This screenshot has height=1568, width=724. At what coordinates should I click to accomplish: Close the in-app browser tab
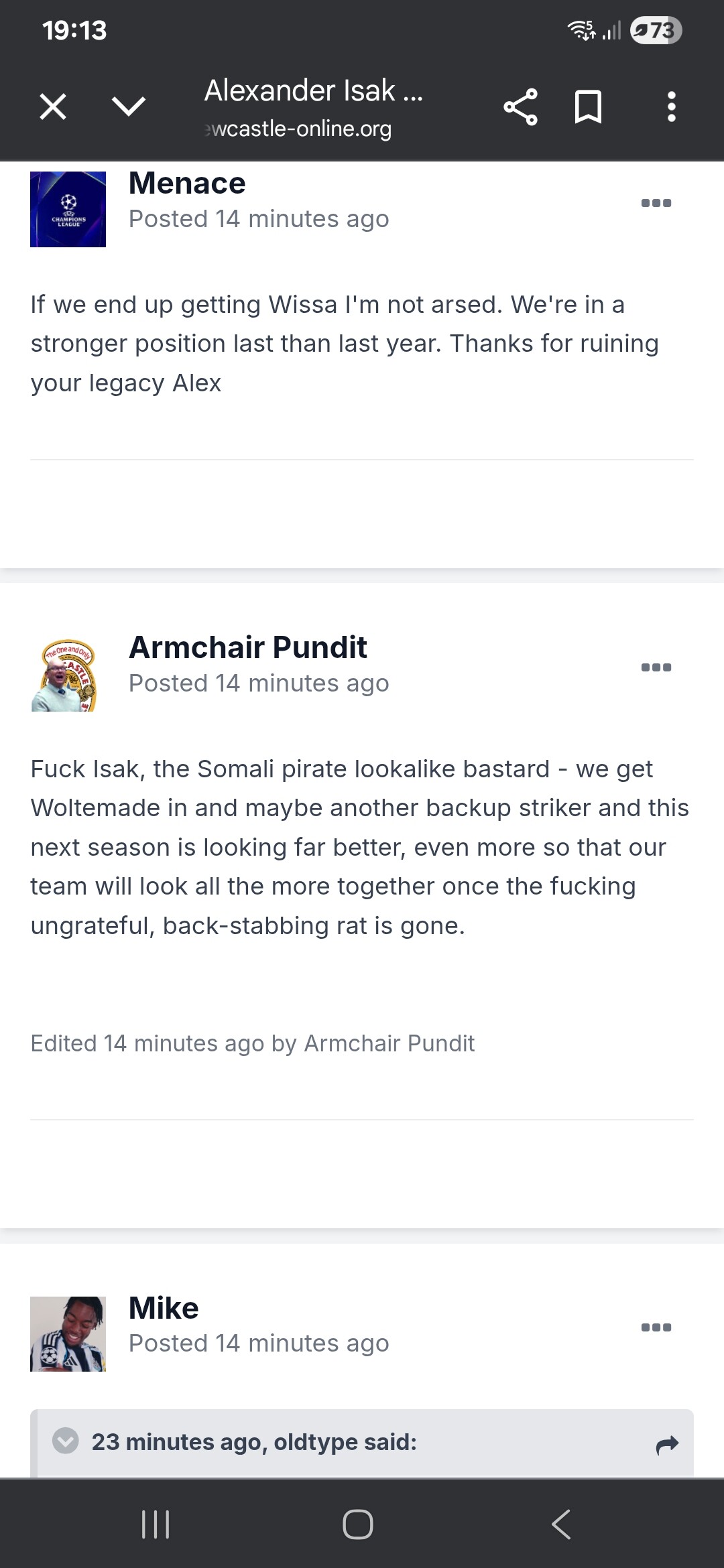[x=53, y=107]
